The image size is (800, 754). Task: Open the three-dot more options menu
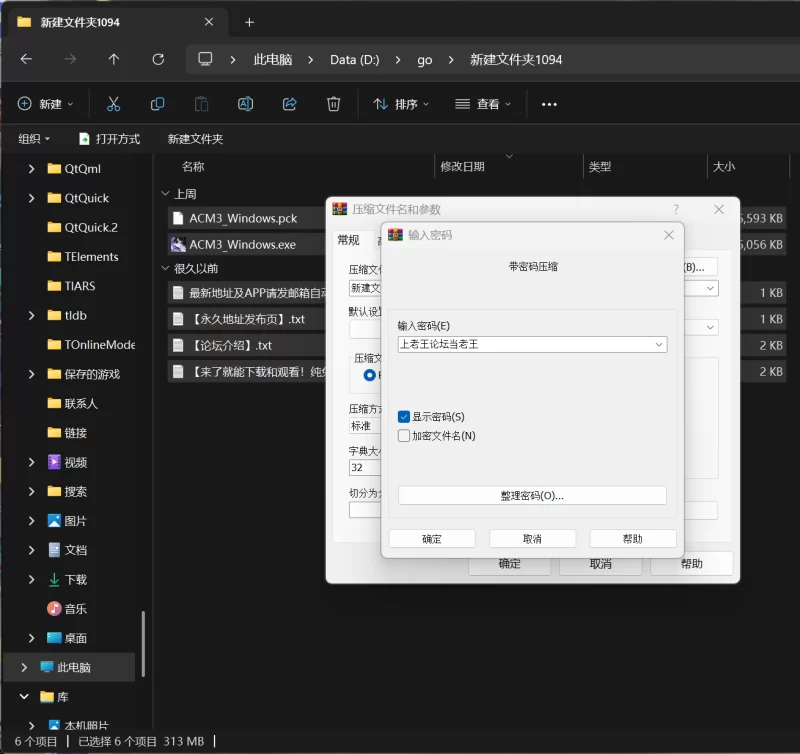tap(549, 104)
